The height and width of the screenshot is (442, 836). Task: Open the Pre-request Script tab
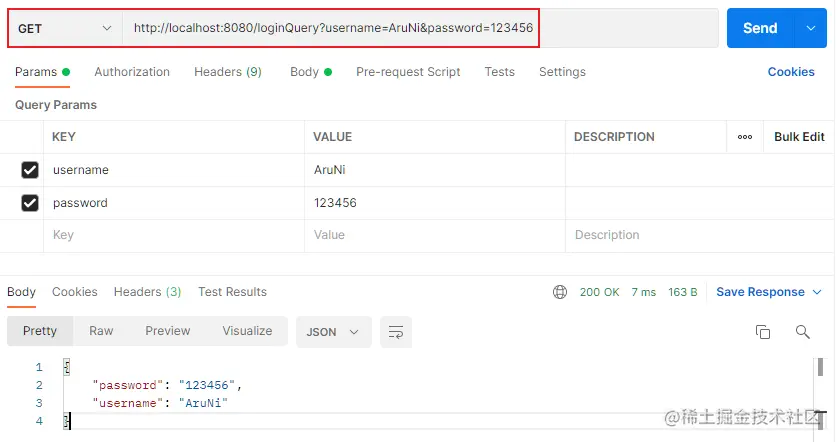pyautogui.click(x=408, y=72)
